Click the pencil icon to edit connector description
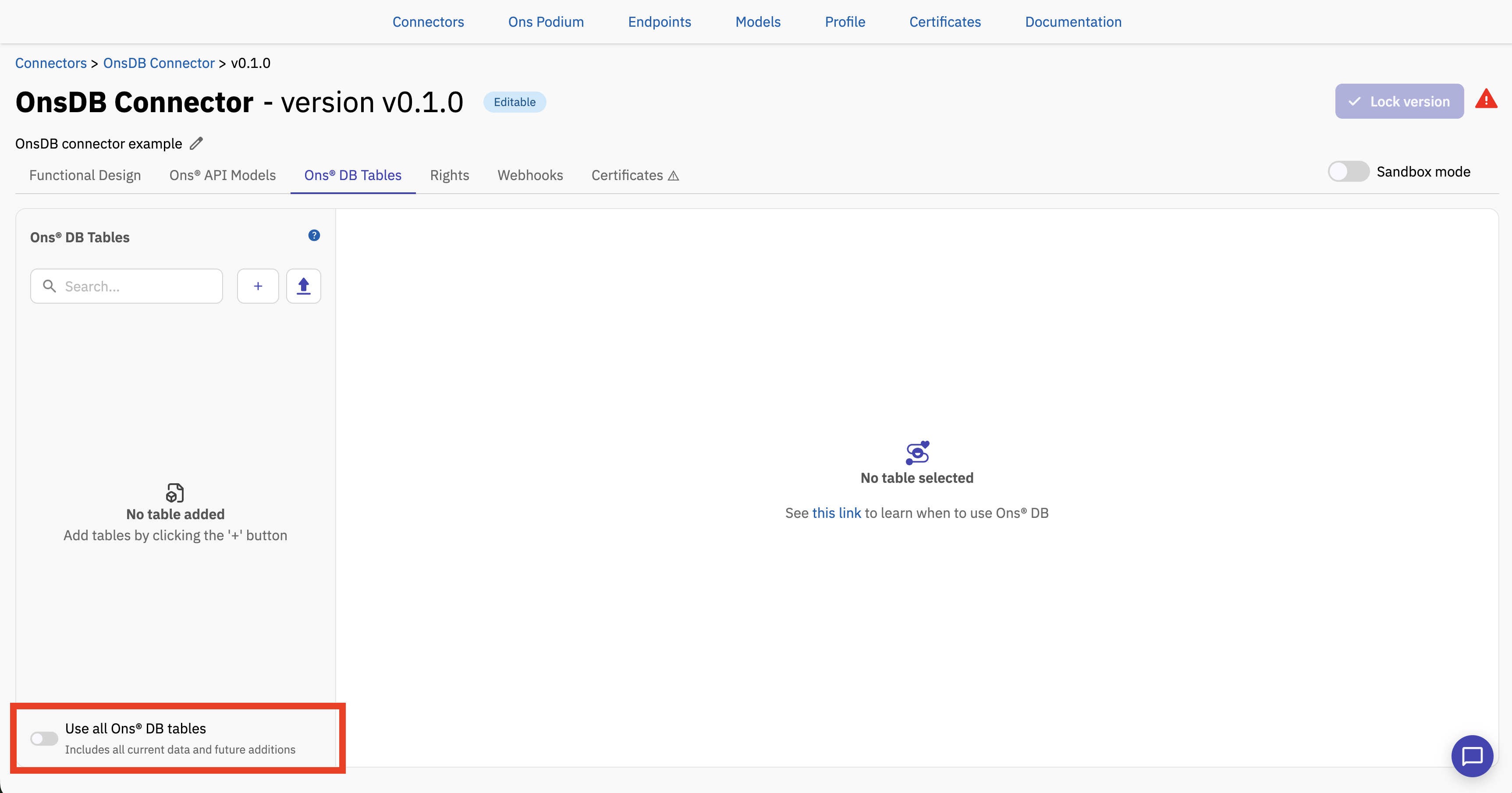 pos(197,143)
